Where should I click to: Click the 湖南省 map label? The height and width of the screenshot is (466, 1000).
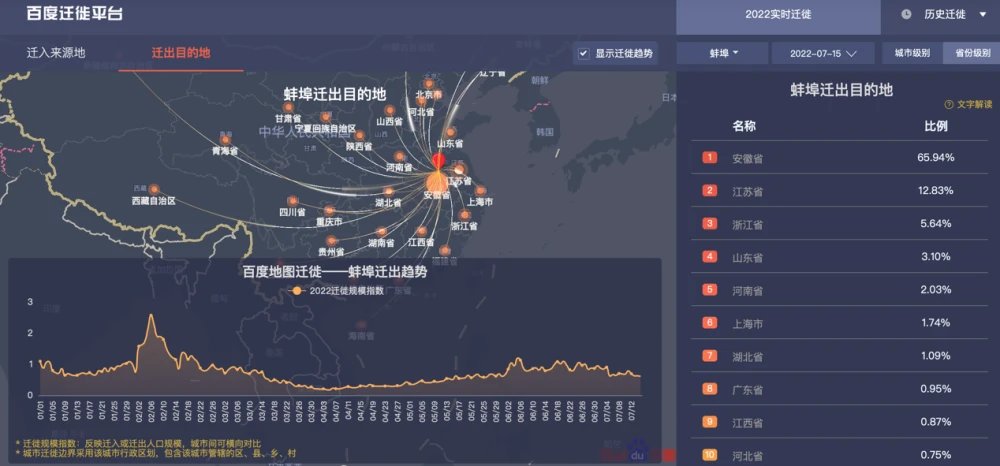click(x=381, y=243)
